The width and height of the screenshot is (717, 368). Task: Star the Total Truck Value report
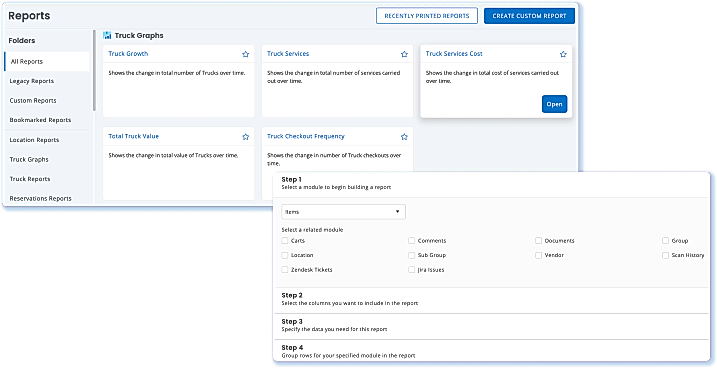(x=246, y=137)
